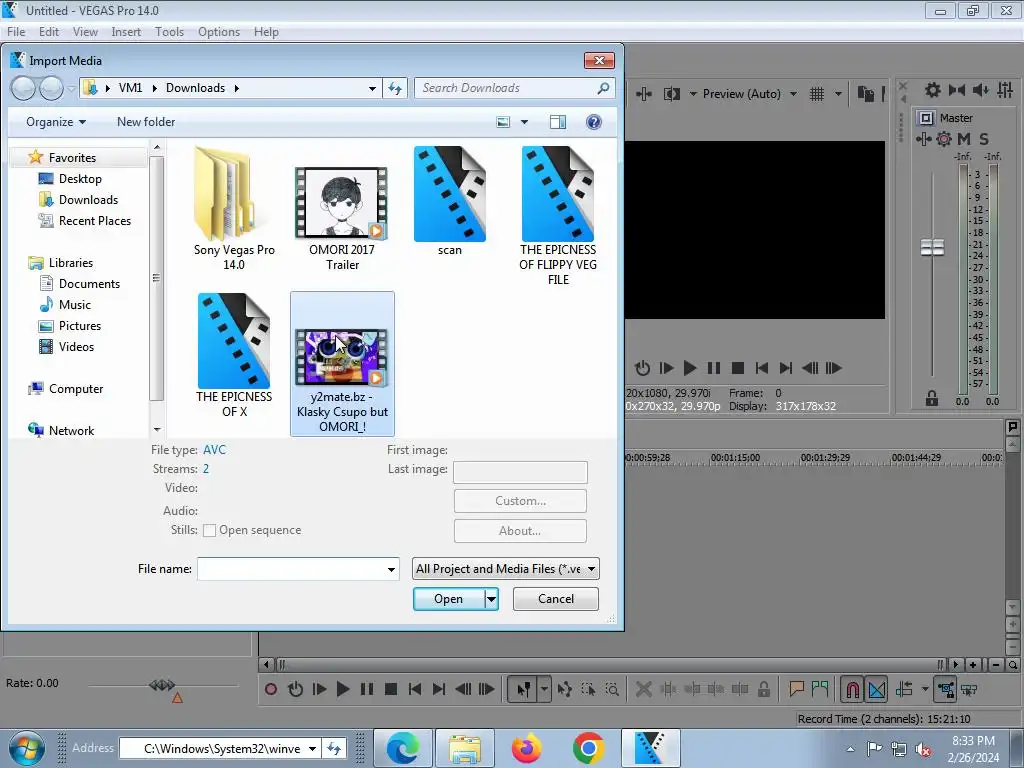Viewport: 1024px width, 768px height.
Task: Click Downmix Output icon in Master Bus
Action: click(957, 90)
